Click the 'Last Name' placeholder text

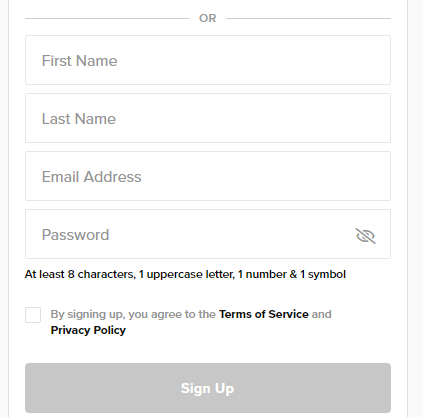79,119
